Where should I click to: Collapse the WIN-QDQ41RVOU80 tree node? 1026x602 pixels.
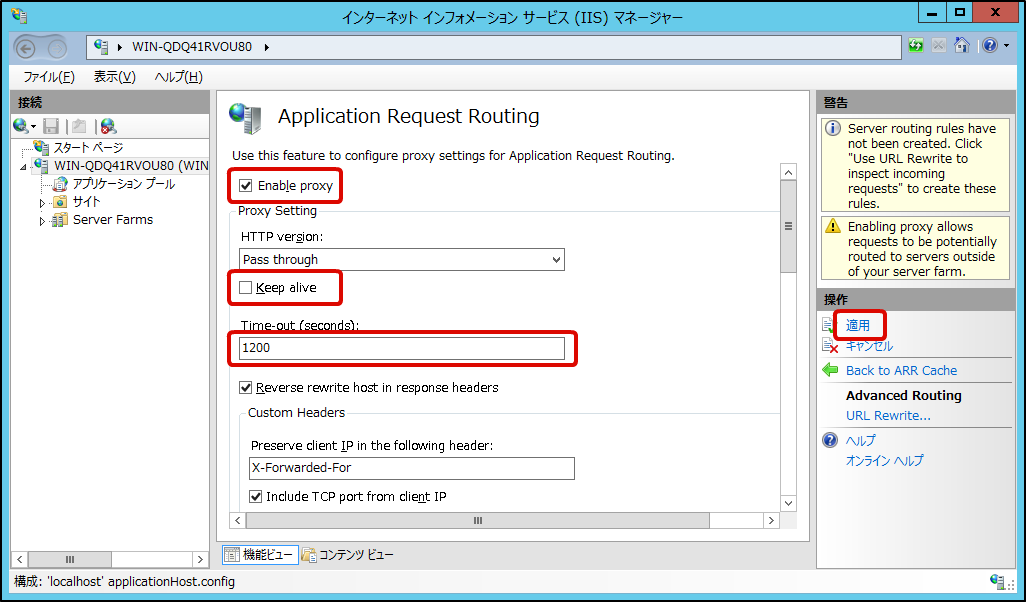pyautogui.click(x=24, y=167)
